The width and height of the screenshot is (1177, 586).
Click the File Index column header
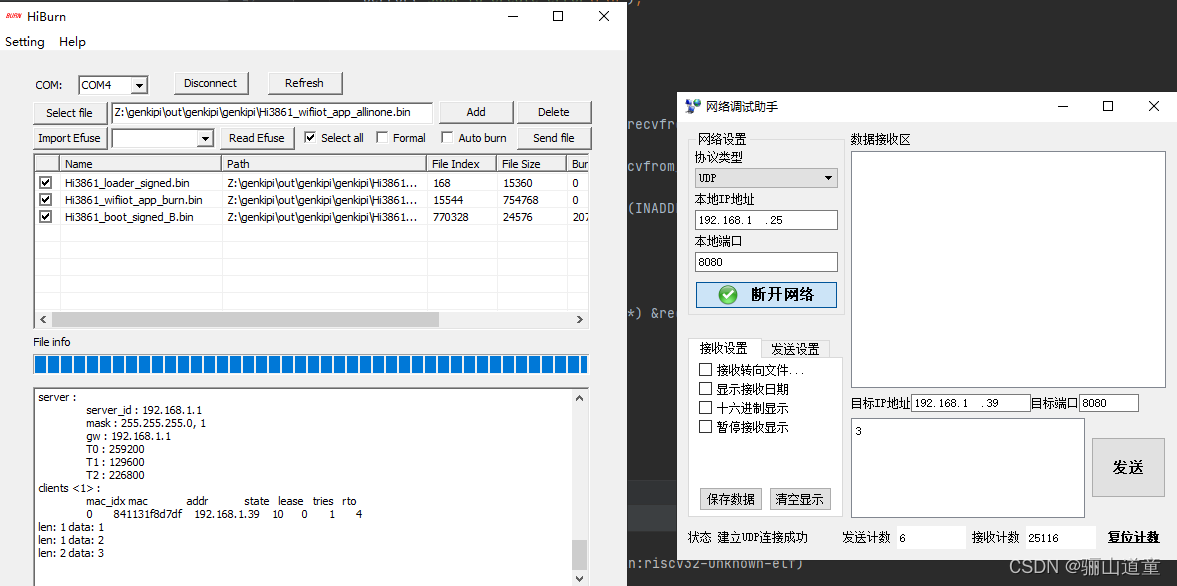tap(462, 164)
